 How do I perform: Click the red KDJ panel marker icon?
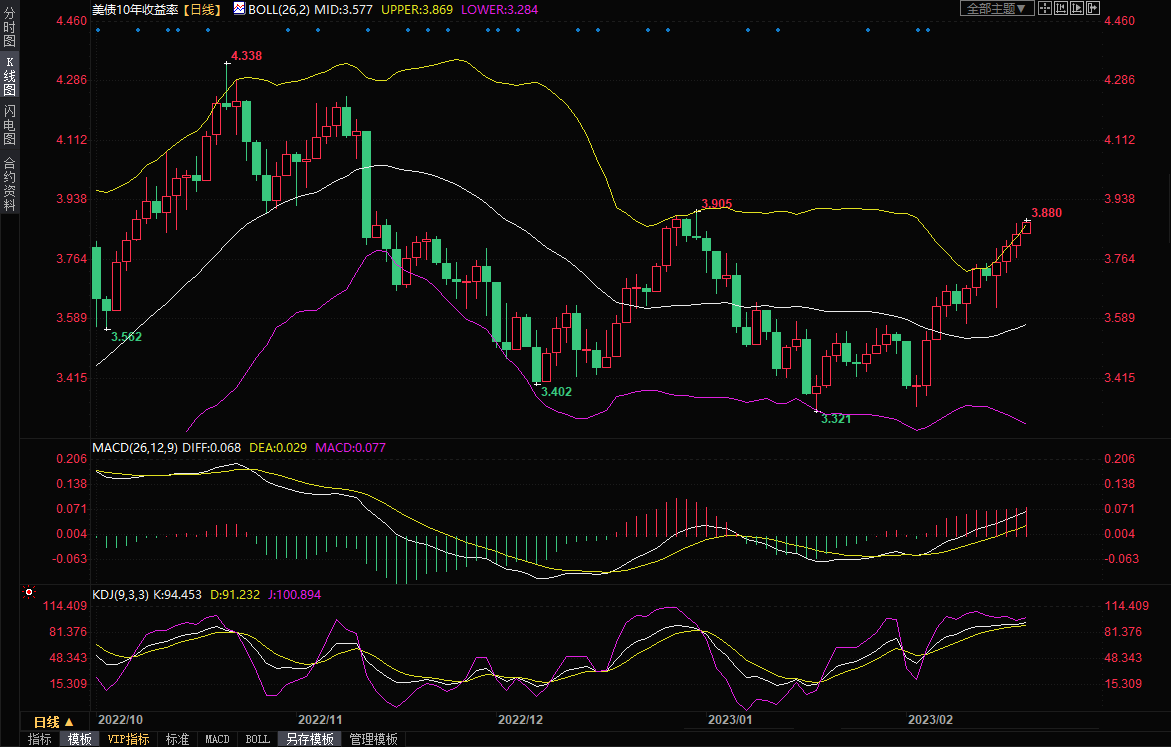coord(29,592)
